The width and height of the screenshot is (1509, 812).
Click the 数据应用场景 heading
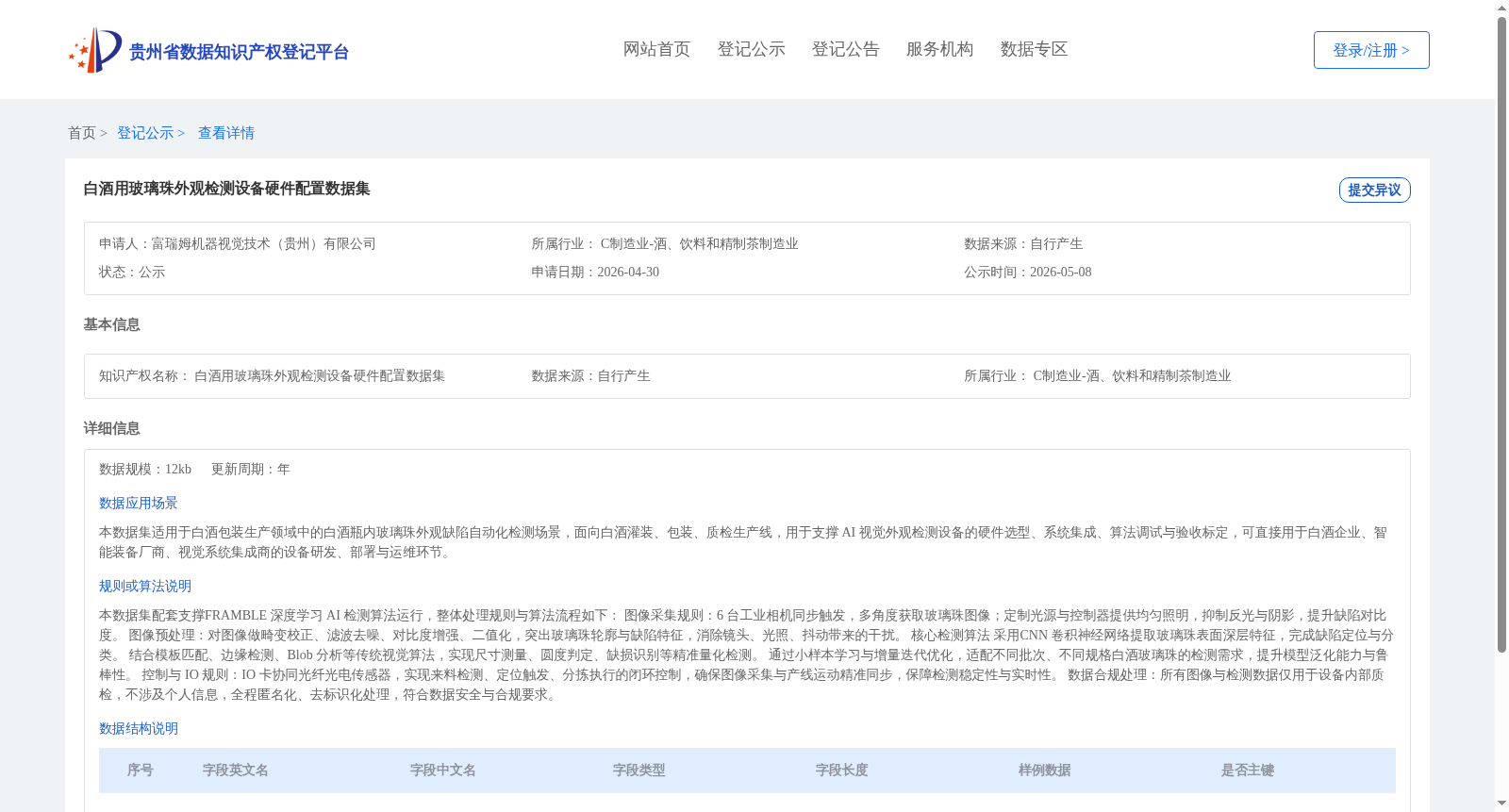click(x=139, y=503)
